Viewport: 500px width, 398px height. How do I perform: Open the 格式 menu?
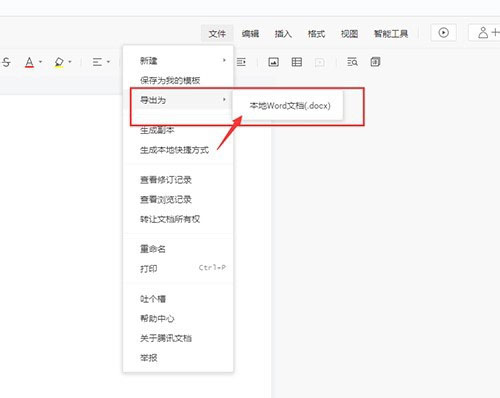pyautogui.click(x=316, y=34)
